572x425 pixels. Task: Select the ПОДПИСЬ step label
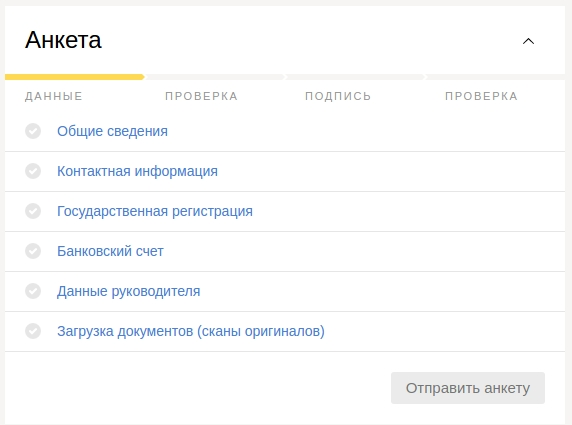click(x=338, y=96)
